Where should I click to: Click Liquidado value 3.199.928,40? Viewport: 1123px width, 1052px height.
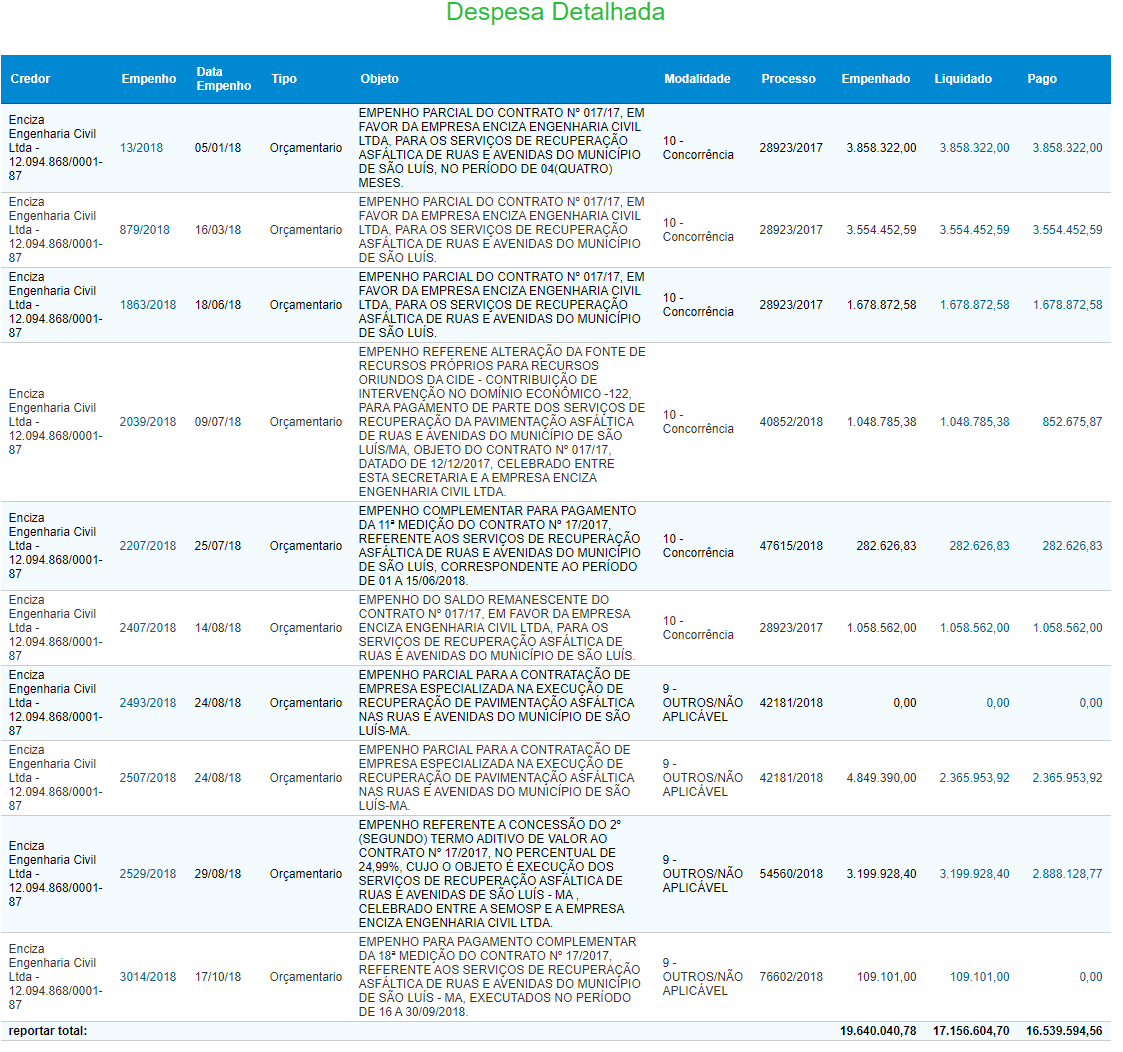pos(974,874)
